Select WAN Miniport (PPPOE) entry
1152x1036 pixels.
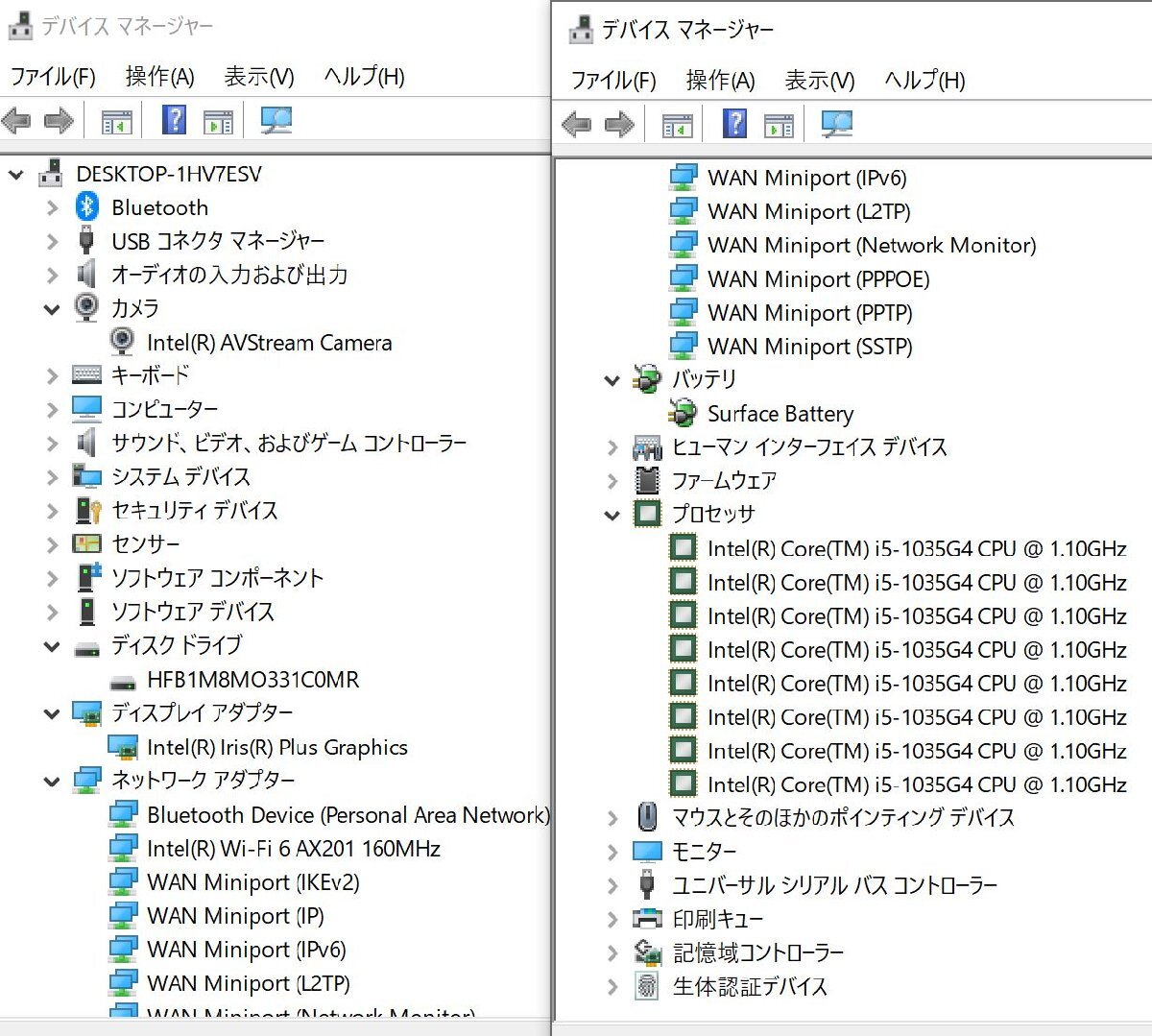pos(819,279)
